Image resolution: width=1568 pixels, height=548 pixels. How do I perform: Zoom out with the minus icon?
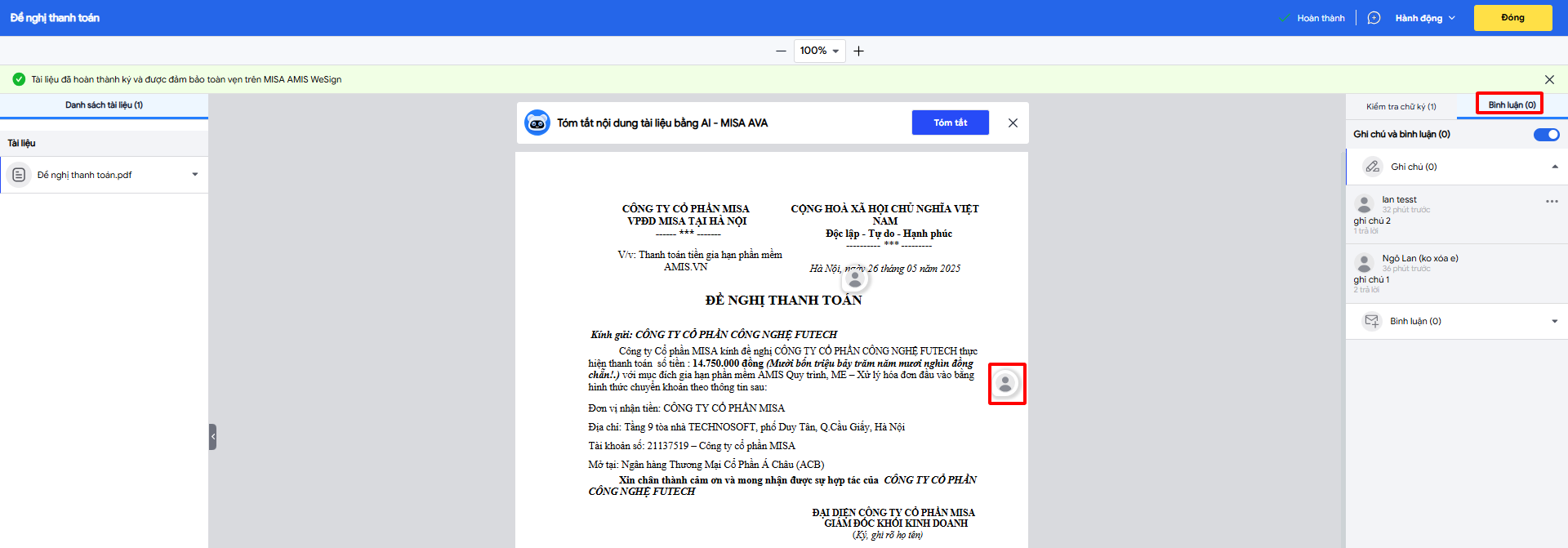[781, 51]
